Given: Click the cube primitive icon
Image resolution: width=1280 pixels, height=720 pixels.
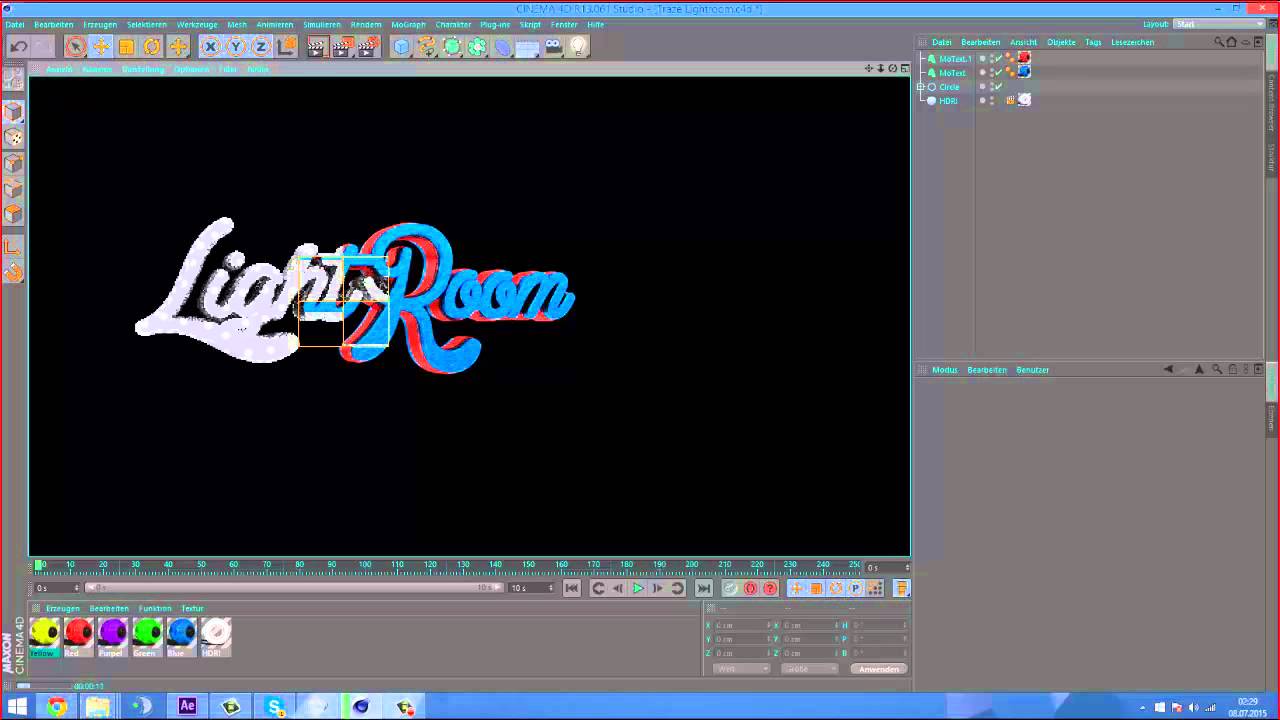Looking at the screenshot, I should pyautogui.click(x=401, y=46).
